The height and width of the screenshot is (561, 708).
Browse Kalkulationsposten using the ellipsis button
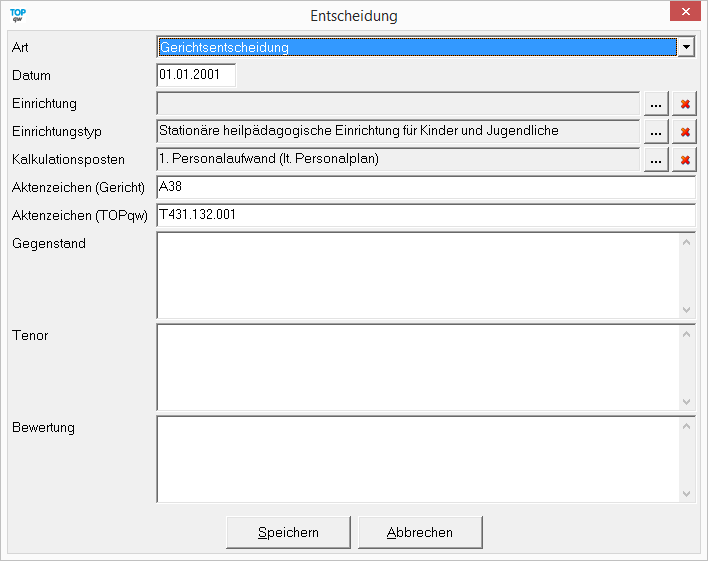[x=656, y=160]
